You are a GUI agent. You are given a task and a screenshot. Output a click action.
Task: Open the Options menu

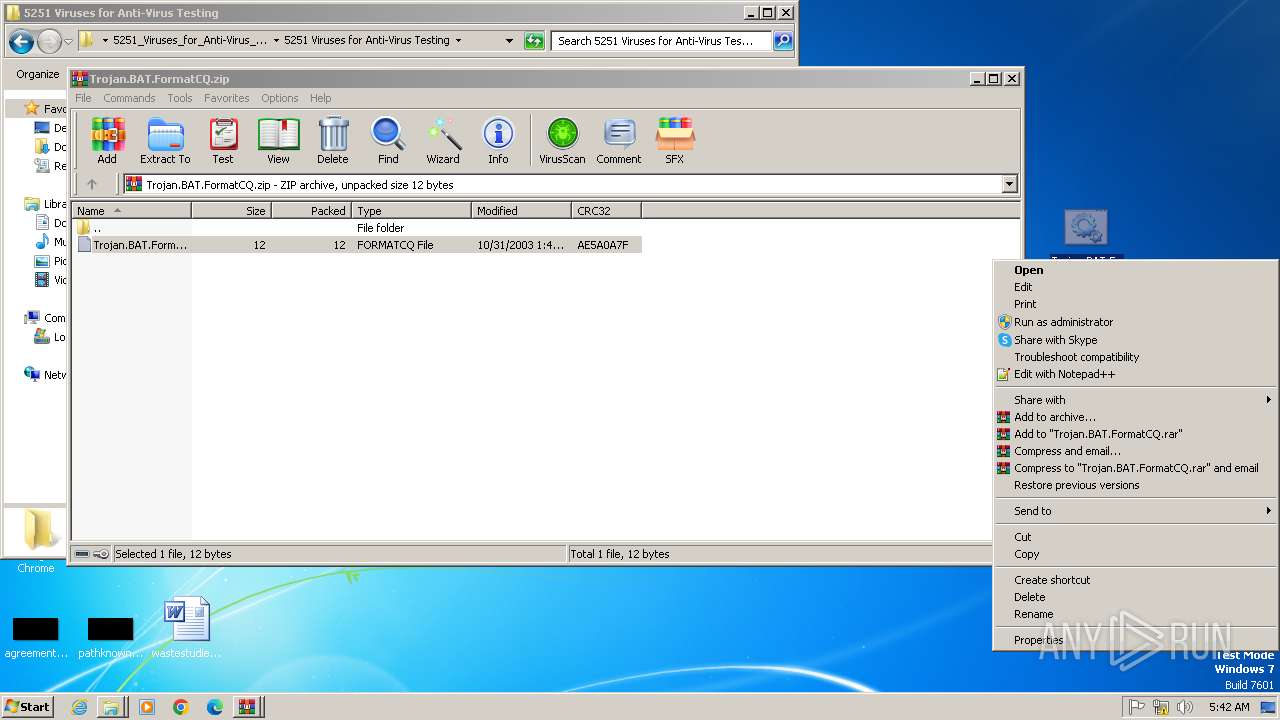click(280, 98)
